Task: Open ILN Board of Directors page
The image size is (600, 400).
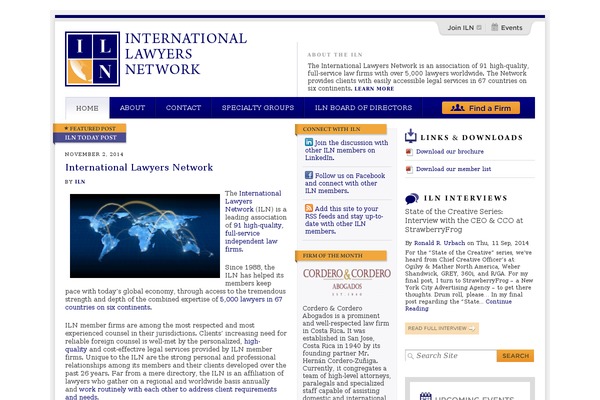Action: (364, 108)
